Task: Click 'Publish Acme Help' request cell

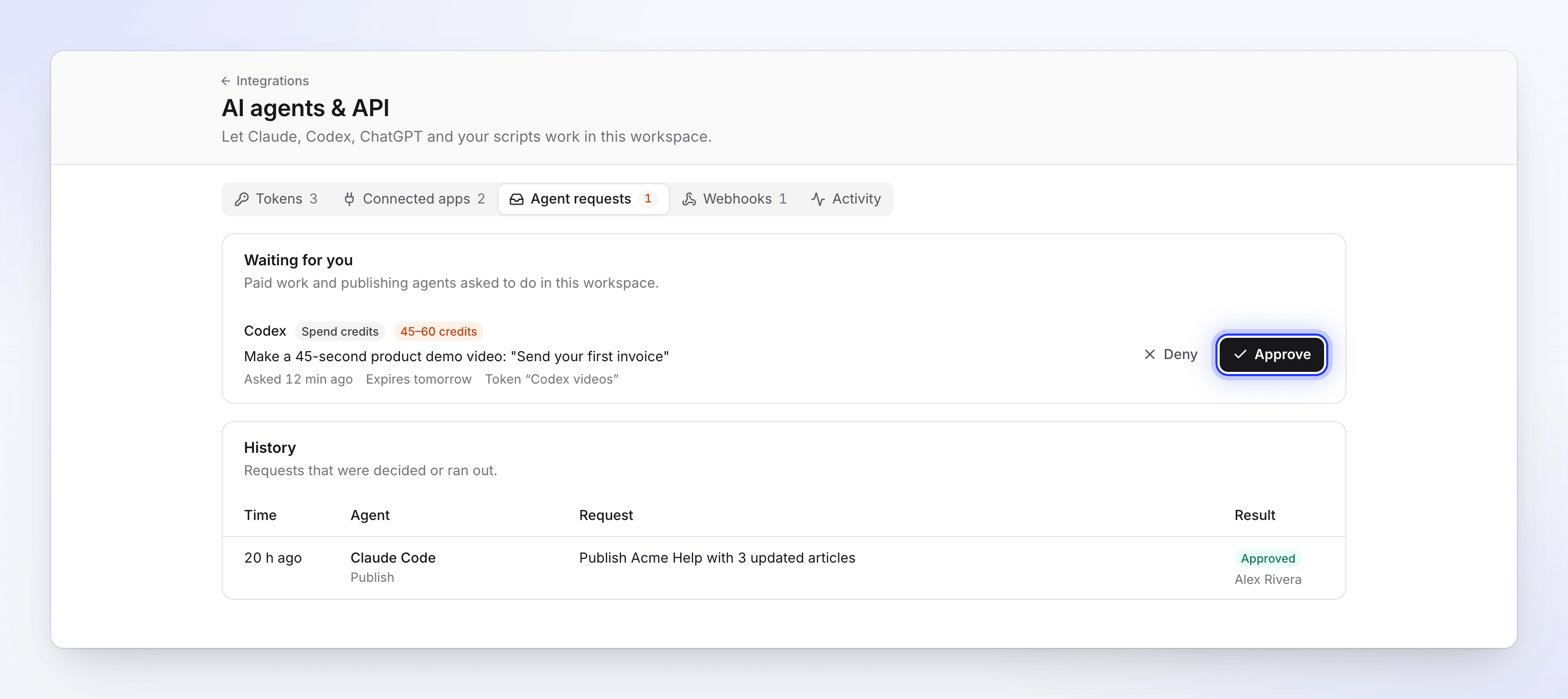Action: tap(717, 558)
